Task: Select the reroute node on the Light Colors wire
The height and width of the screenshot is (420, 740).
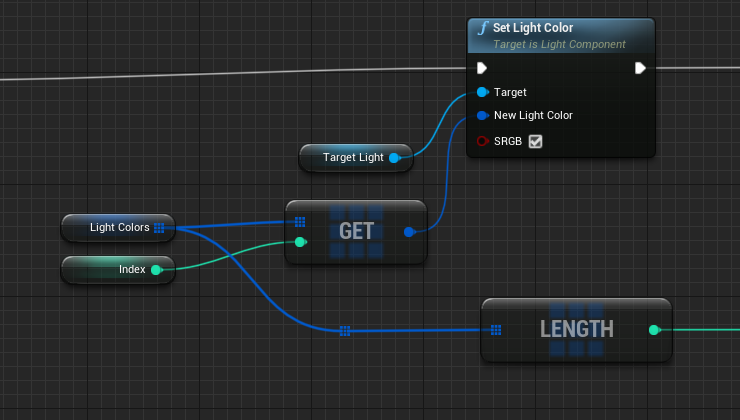Action: [x=344, y=329]
